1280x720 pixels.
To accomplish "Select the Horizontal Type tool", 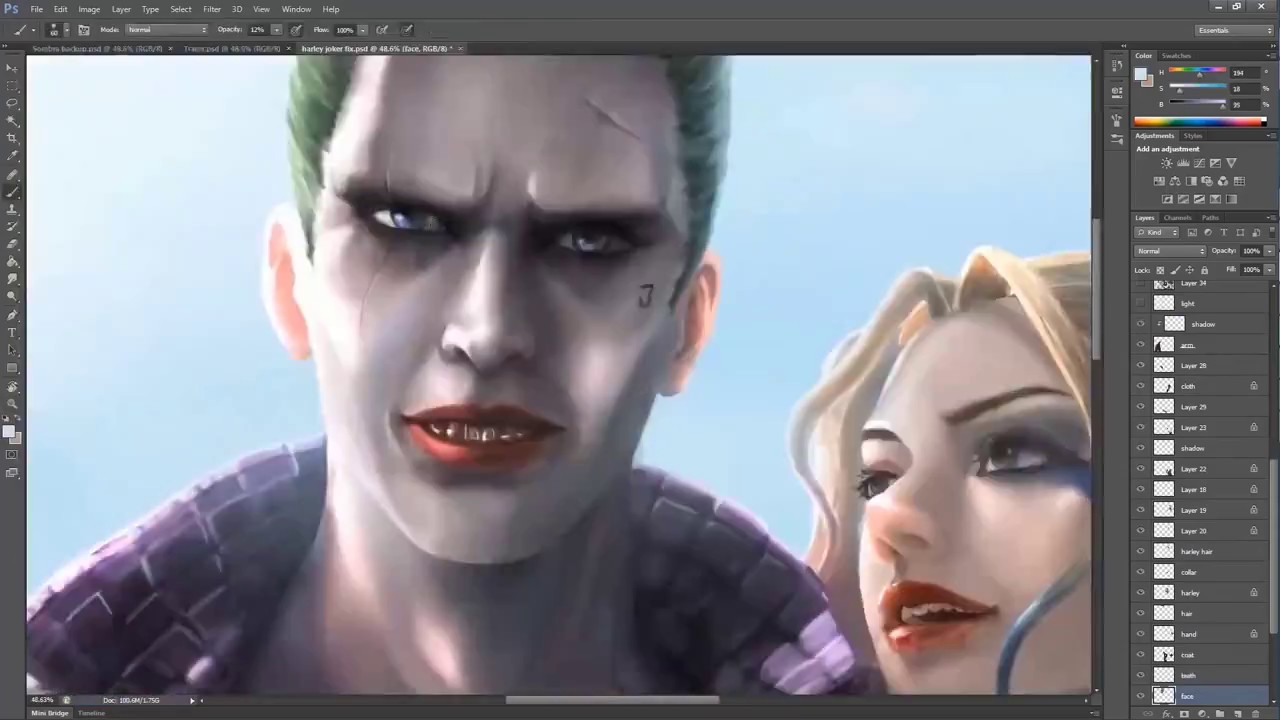I will (x=12, y=332).
